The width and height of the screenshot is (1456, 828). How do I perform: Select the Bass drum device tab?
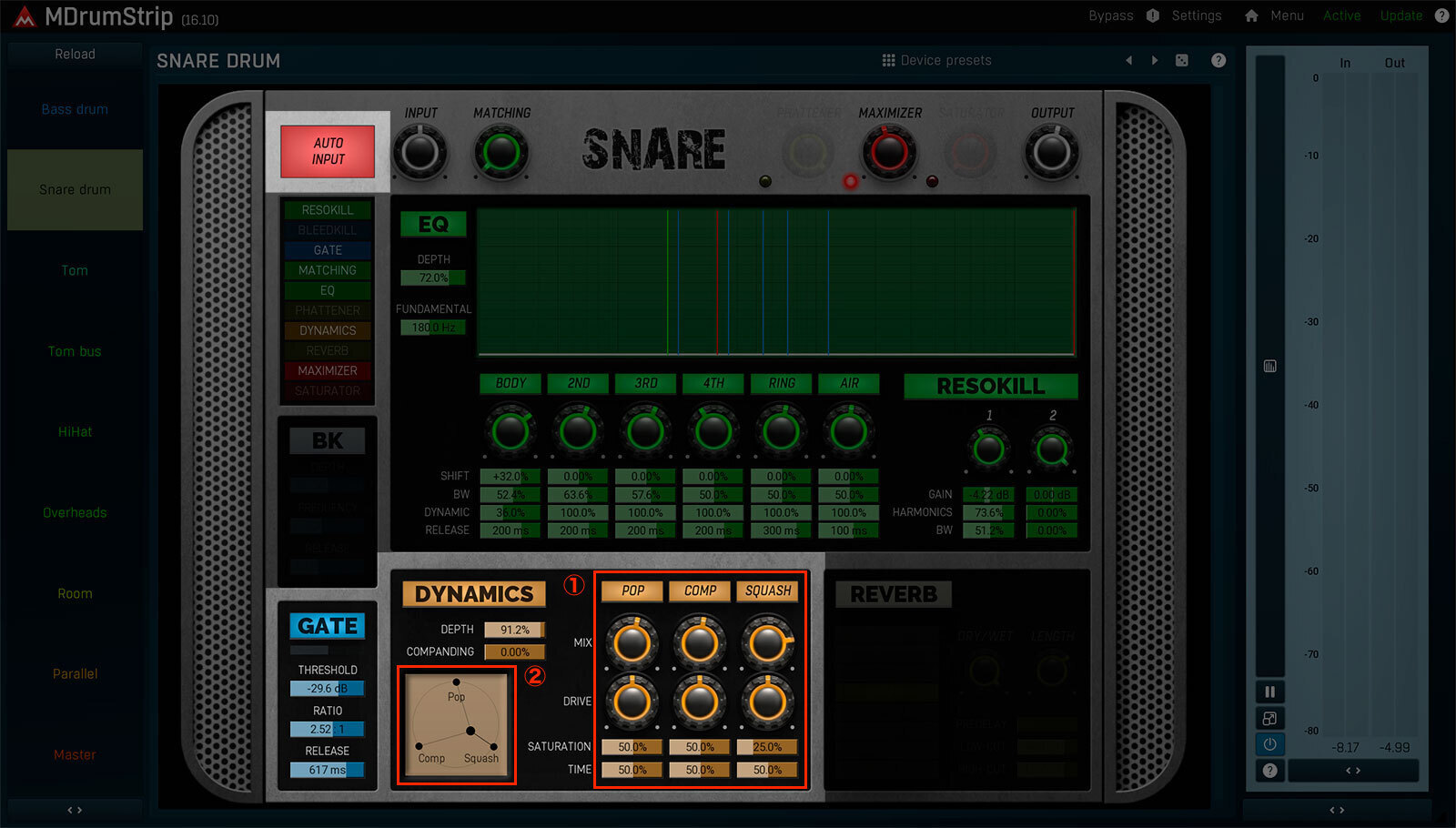pos(75,109)
